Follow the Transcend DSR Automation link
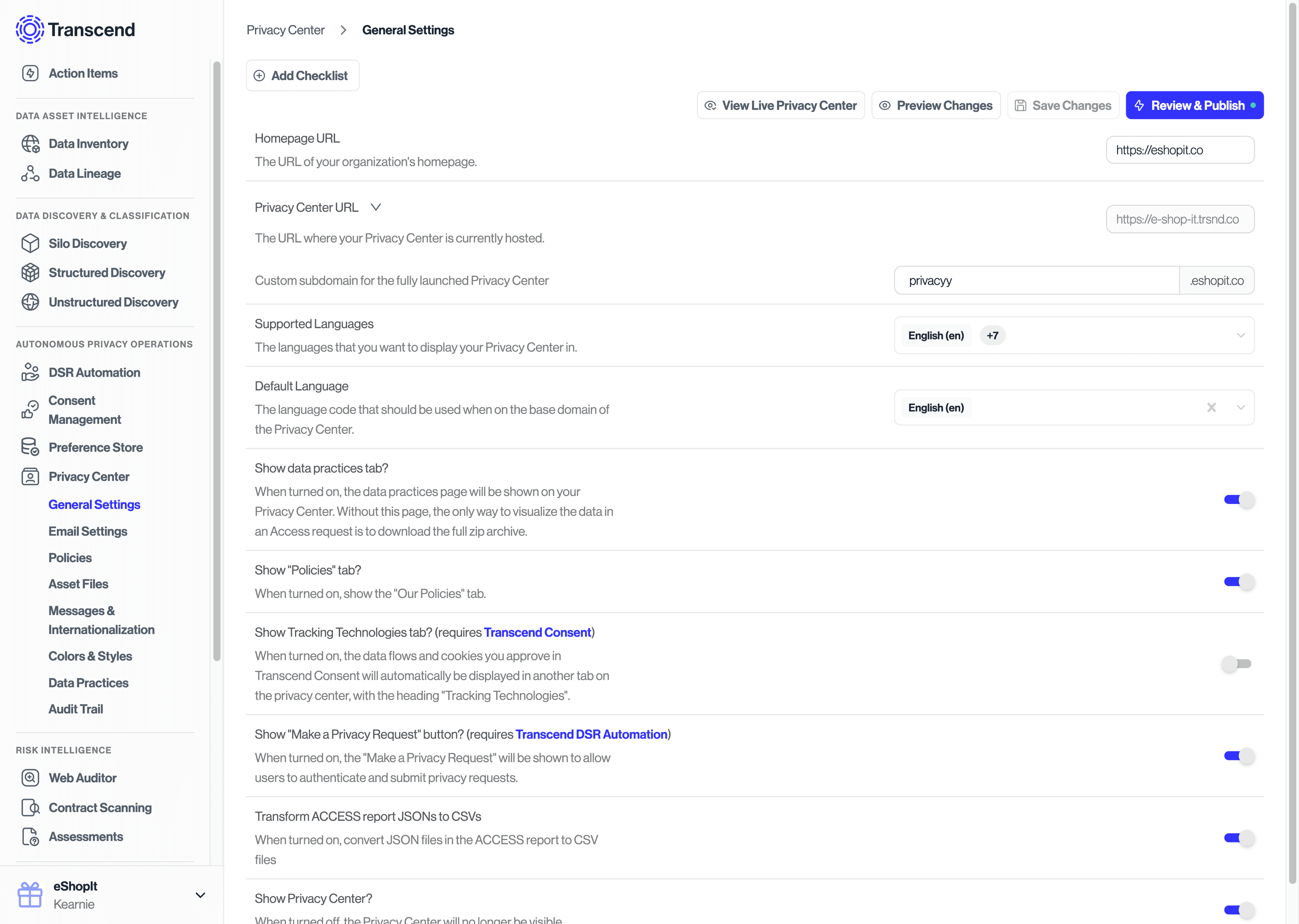Image resolution: width=1299 pixels, height=924 pixels. tap(591, 734)
